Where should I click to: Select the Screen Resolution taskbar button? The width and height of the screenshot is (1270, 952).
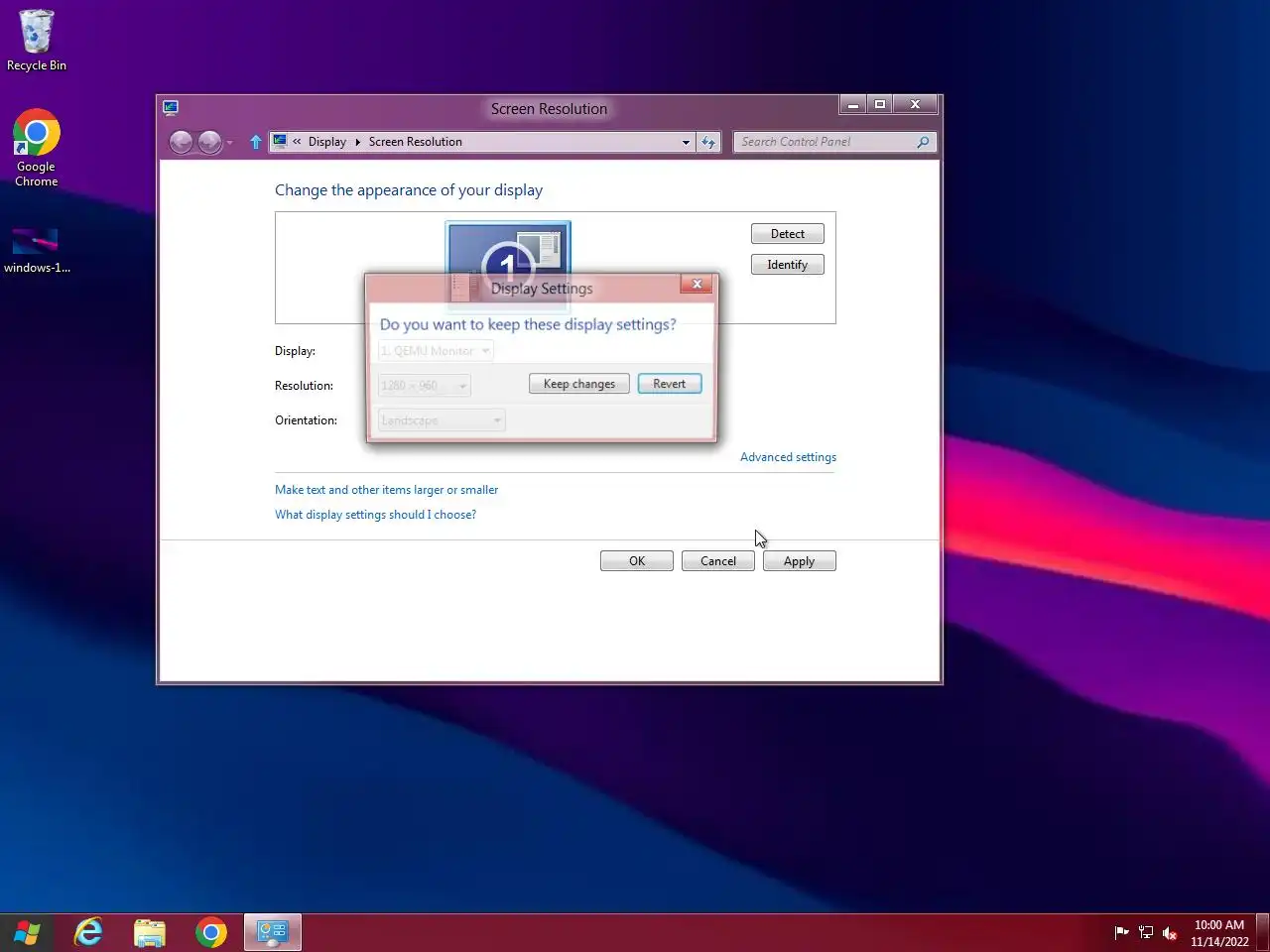[272, 933]
